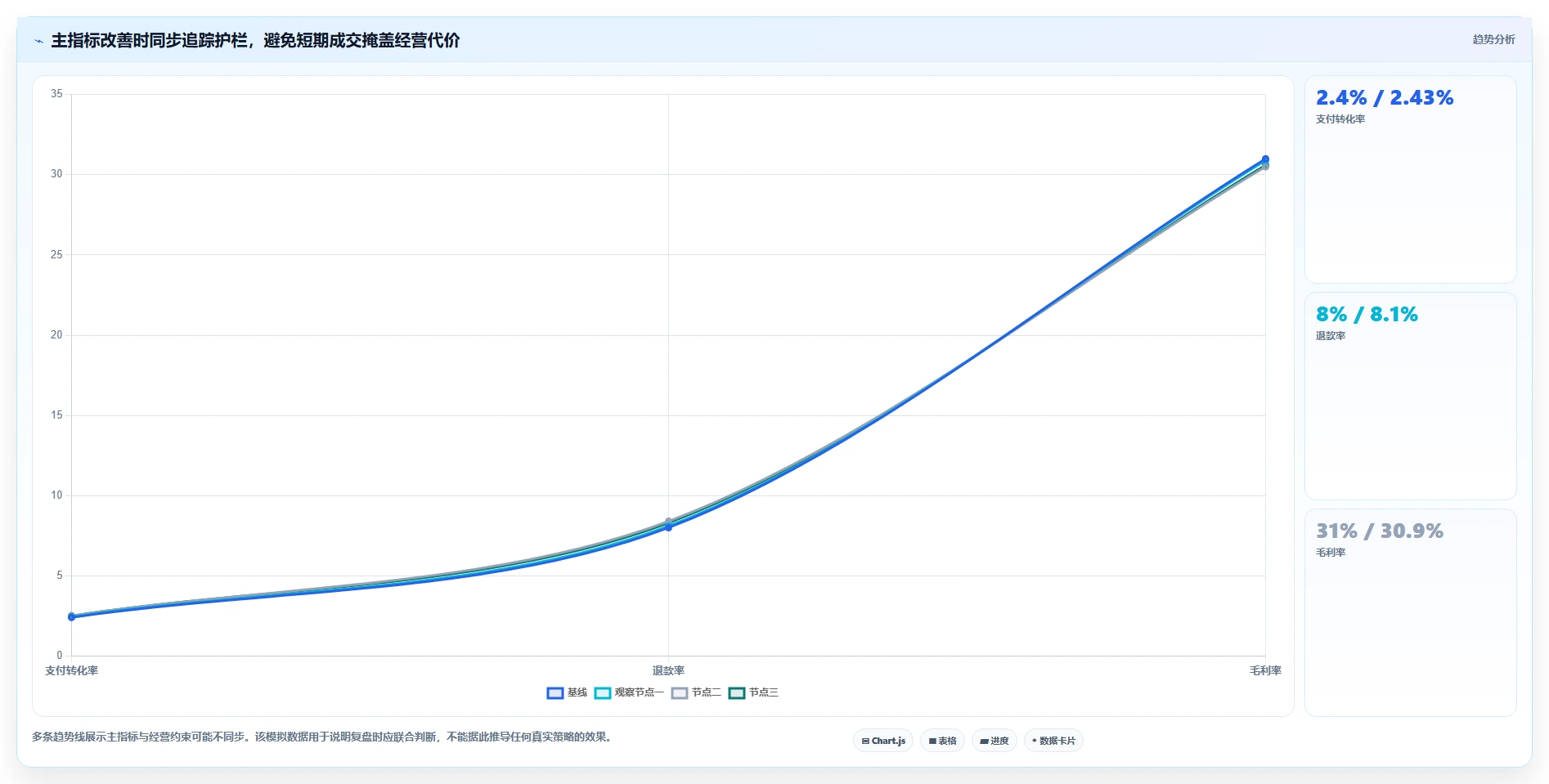Toggle the 节点三 legend series

(x=753, y=692)
